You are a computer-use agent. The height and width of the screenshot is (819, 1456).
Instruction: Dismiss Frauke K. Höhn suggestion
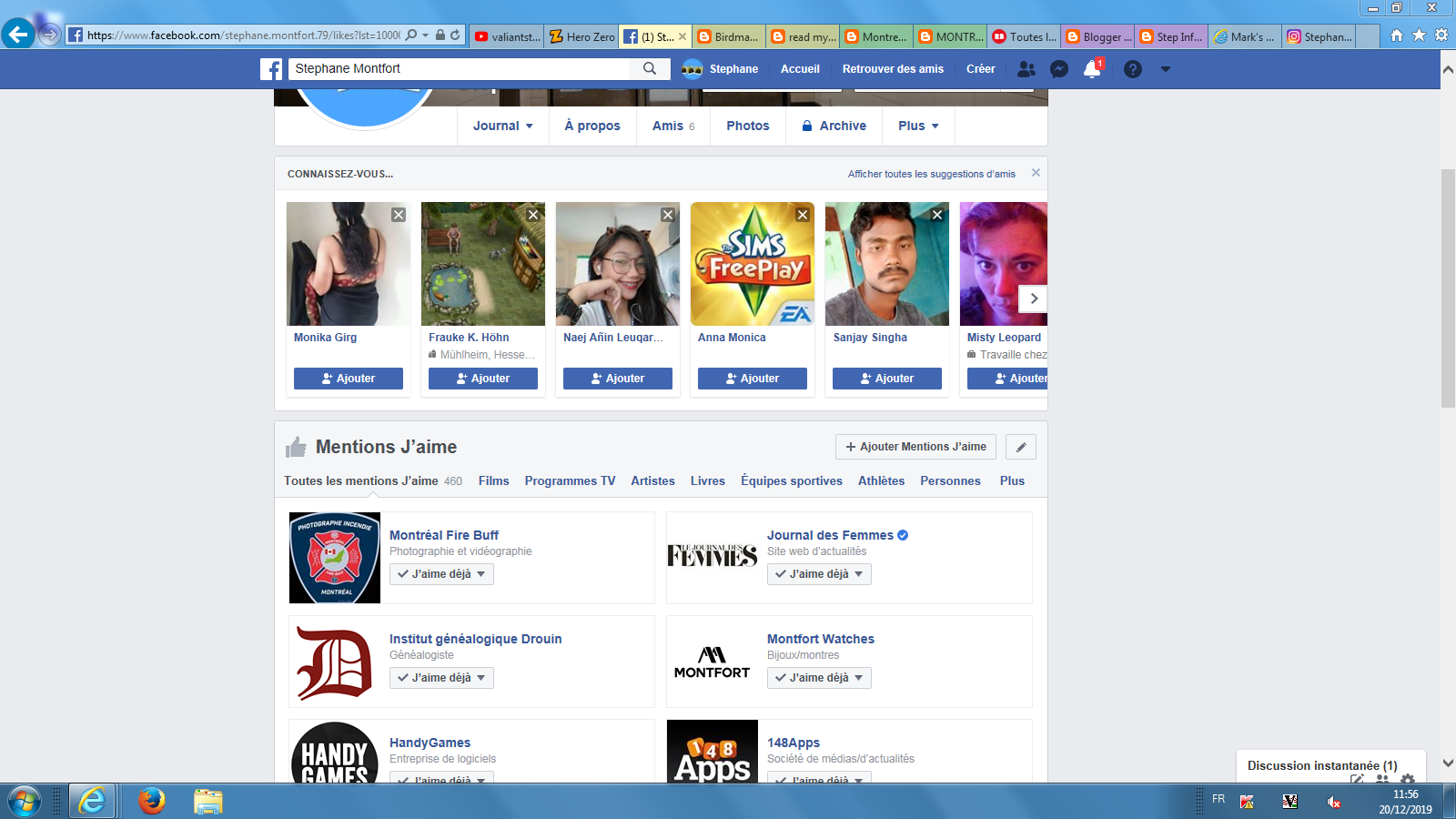click(x=533, y=215)
